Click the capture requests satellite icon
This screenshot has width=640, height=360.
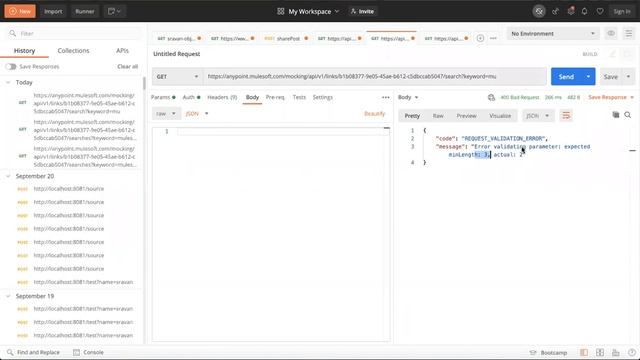(x=555, y=11)
